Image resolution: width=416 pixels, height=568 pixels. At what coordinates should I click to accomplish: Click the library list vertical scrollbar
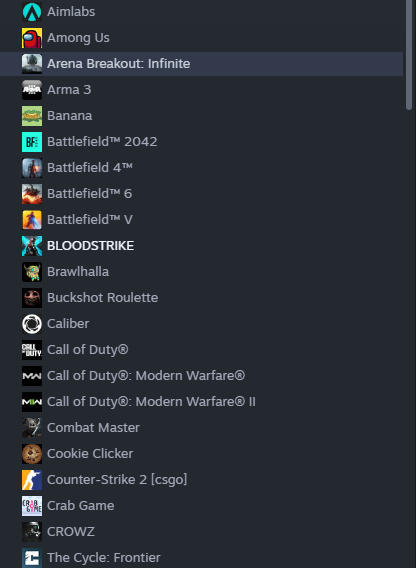pyautogui.click(x=409, y=54)
